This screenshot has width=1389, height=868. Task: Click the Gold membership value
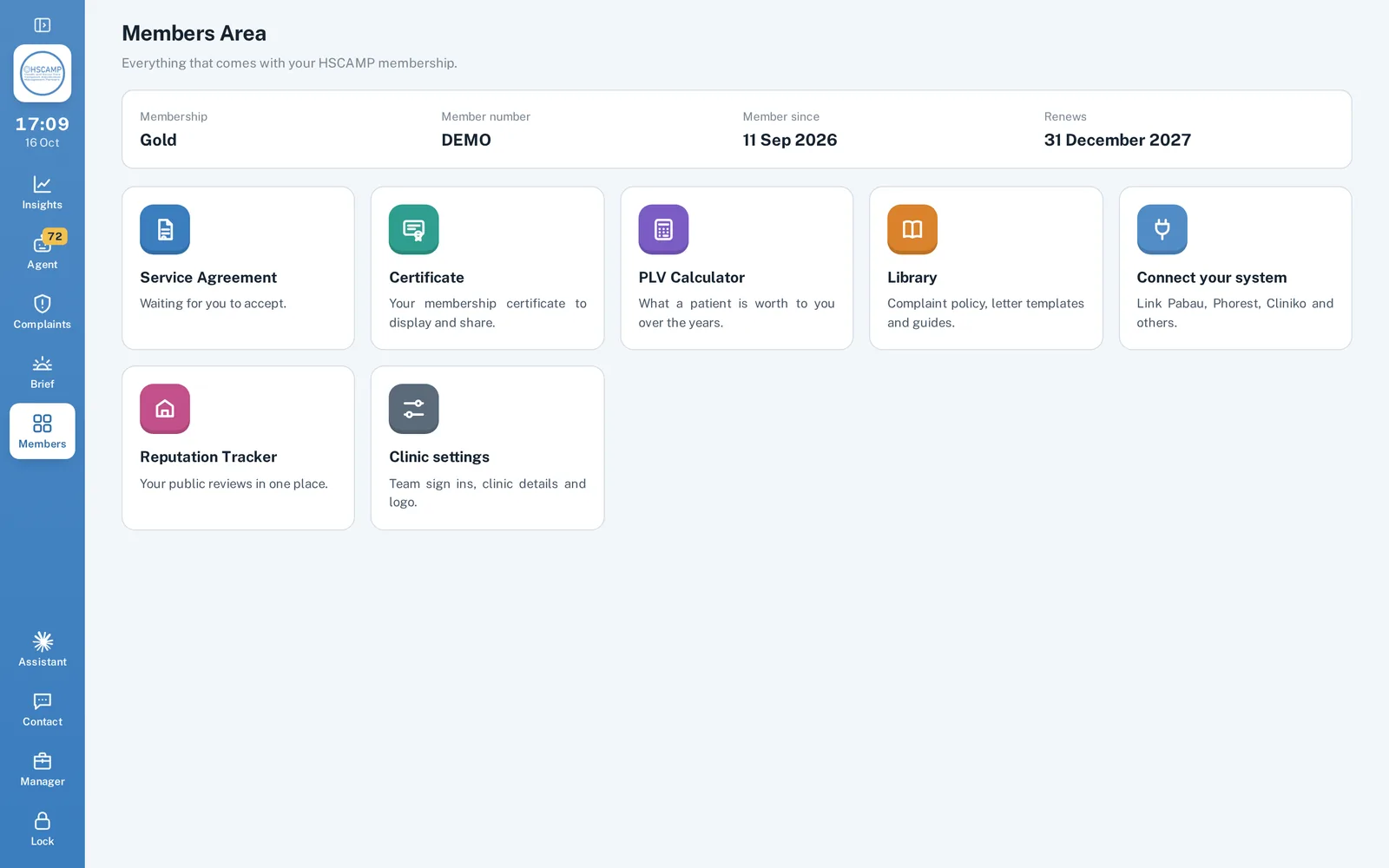click(x=158, y=140)
